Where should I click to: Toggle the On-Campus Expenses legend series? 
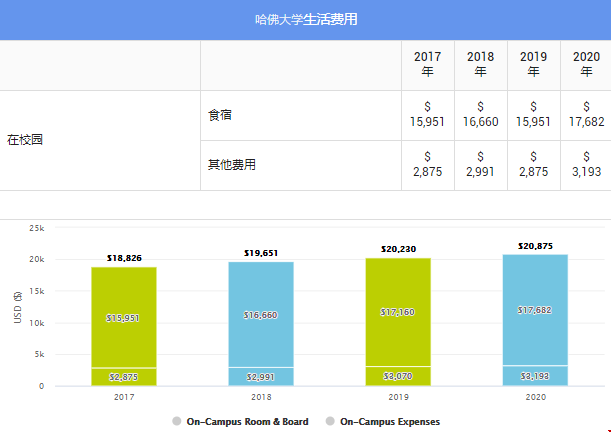point(383,421)
